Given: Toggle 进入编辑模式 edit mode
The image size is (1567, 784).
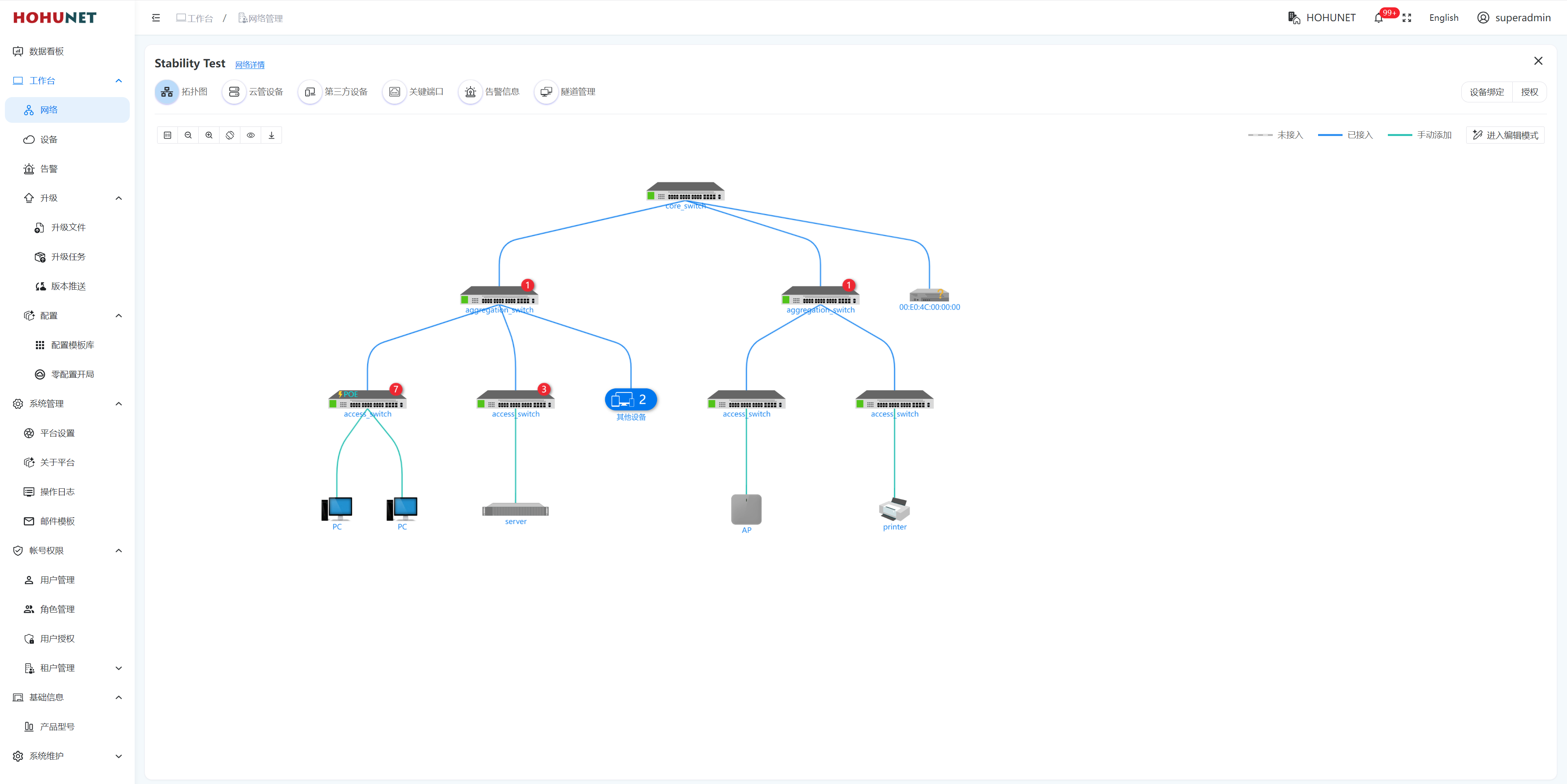Looking at the screenshot, I should point(1505,135).
